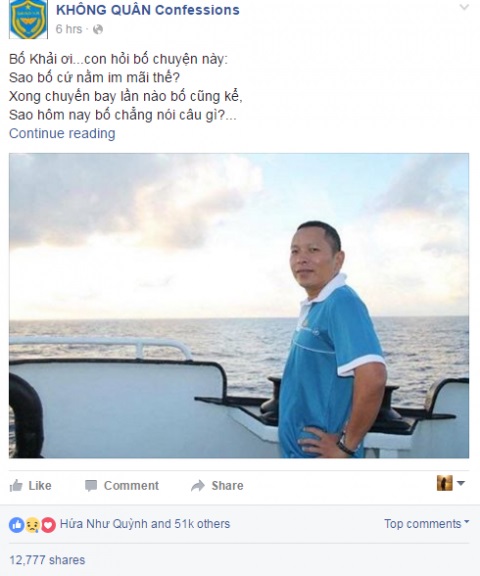Open the KHÔNG QUÂN Confessions page name

pos(148,10)
